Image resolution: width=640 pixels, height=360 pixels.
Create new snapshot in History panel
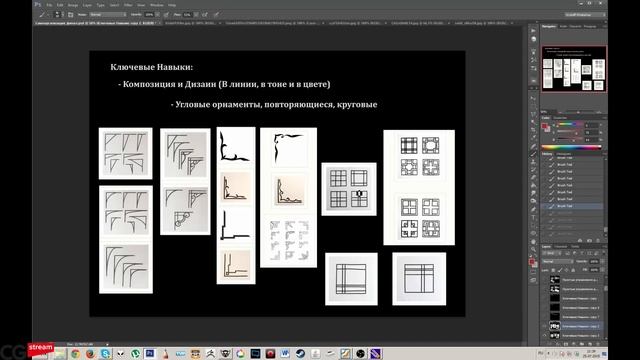click(589, 240)
